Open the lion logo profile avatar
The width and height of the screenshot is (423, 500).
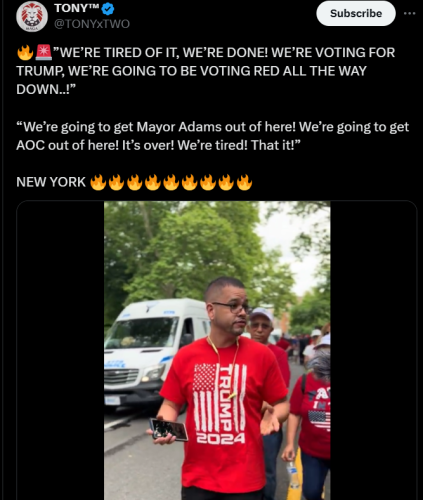[x=32, y=16]
